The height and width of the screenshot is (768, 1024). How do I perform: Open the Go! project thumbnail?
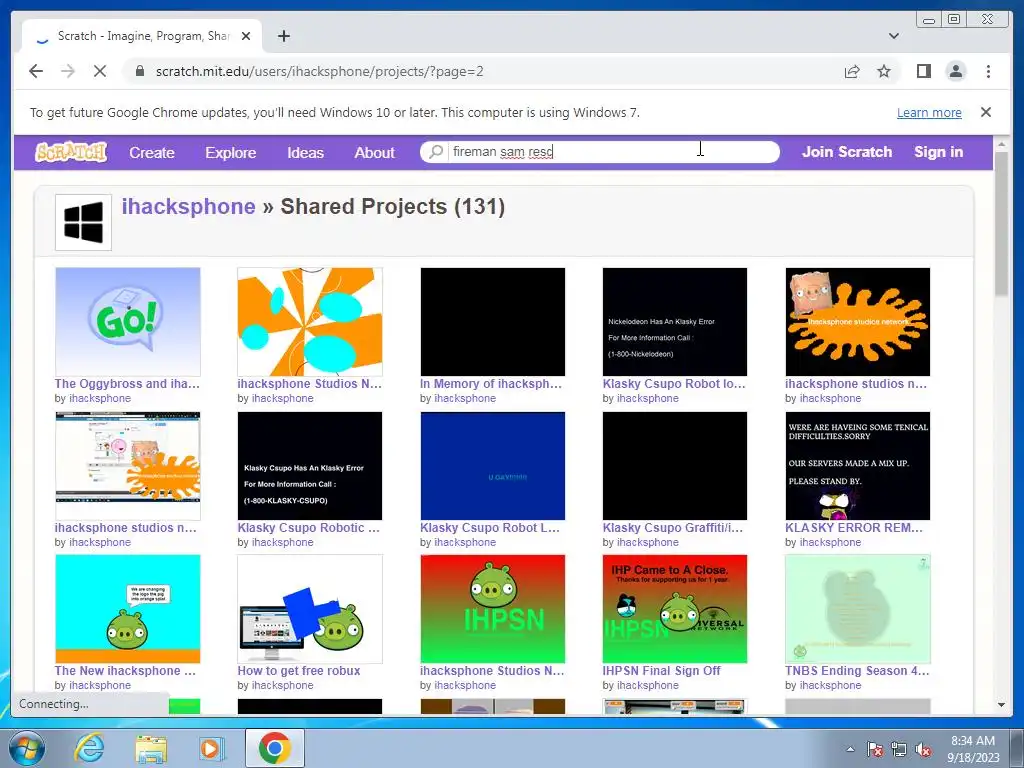pos(127,321)
